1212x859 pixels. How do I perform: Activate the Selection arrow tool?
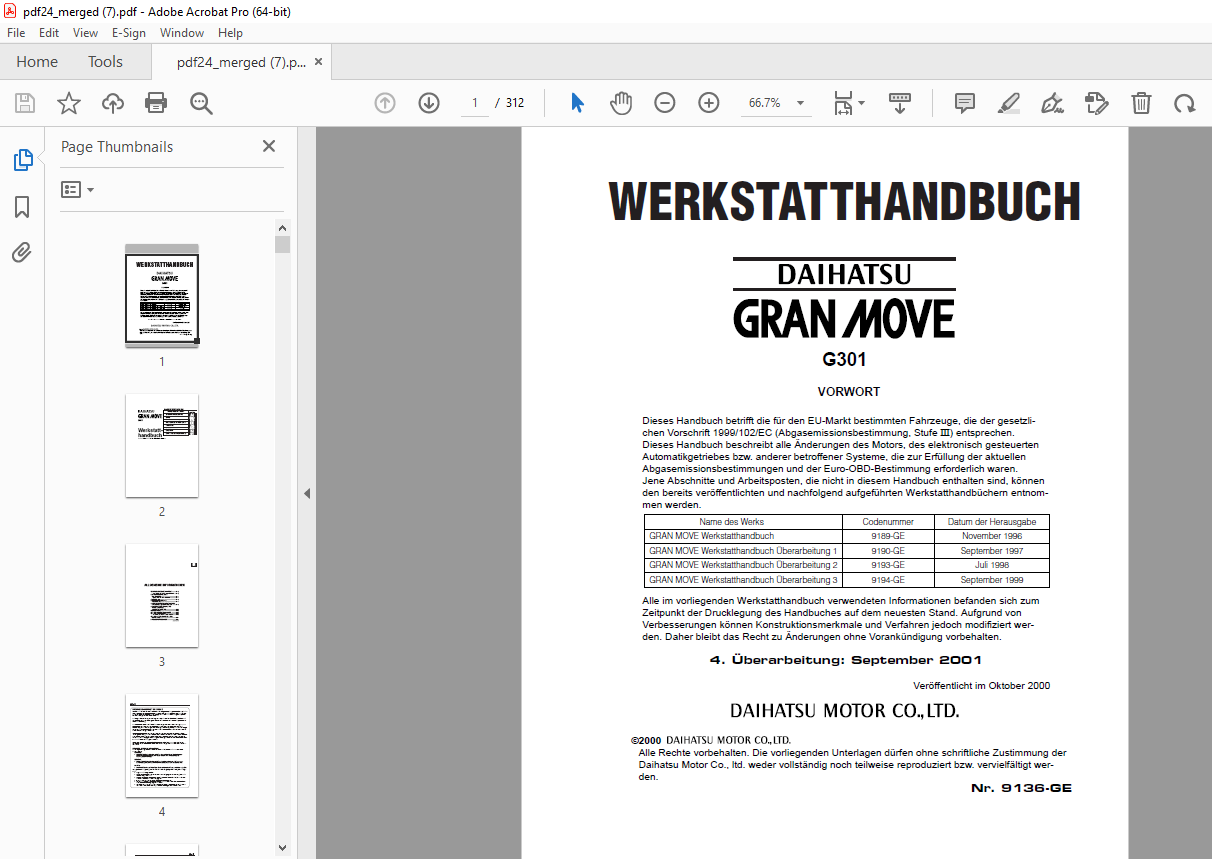[x=577, y=103]
